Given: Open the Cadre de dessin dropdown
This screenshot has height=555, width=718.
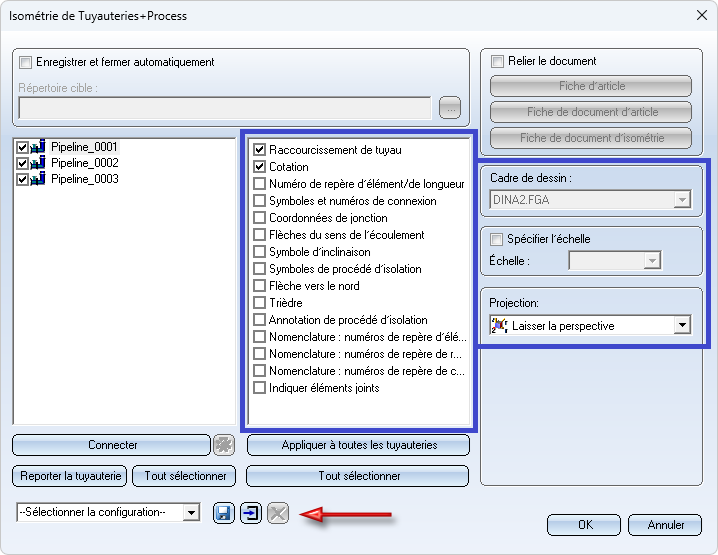Looking at the screenshot, I should tap(682, 200).
